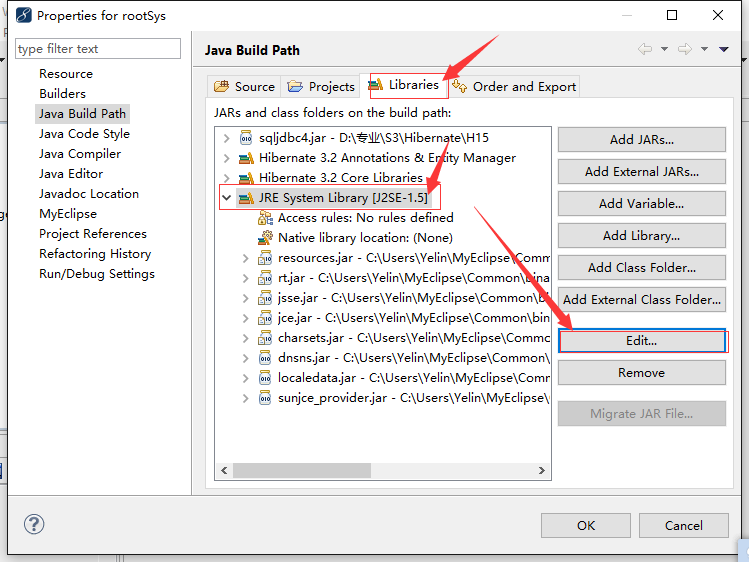Viewport: 749px width, 562px height.
Task: Expand the rt.jar node
Action: coord(246,278)
